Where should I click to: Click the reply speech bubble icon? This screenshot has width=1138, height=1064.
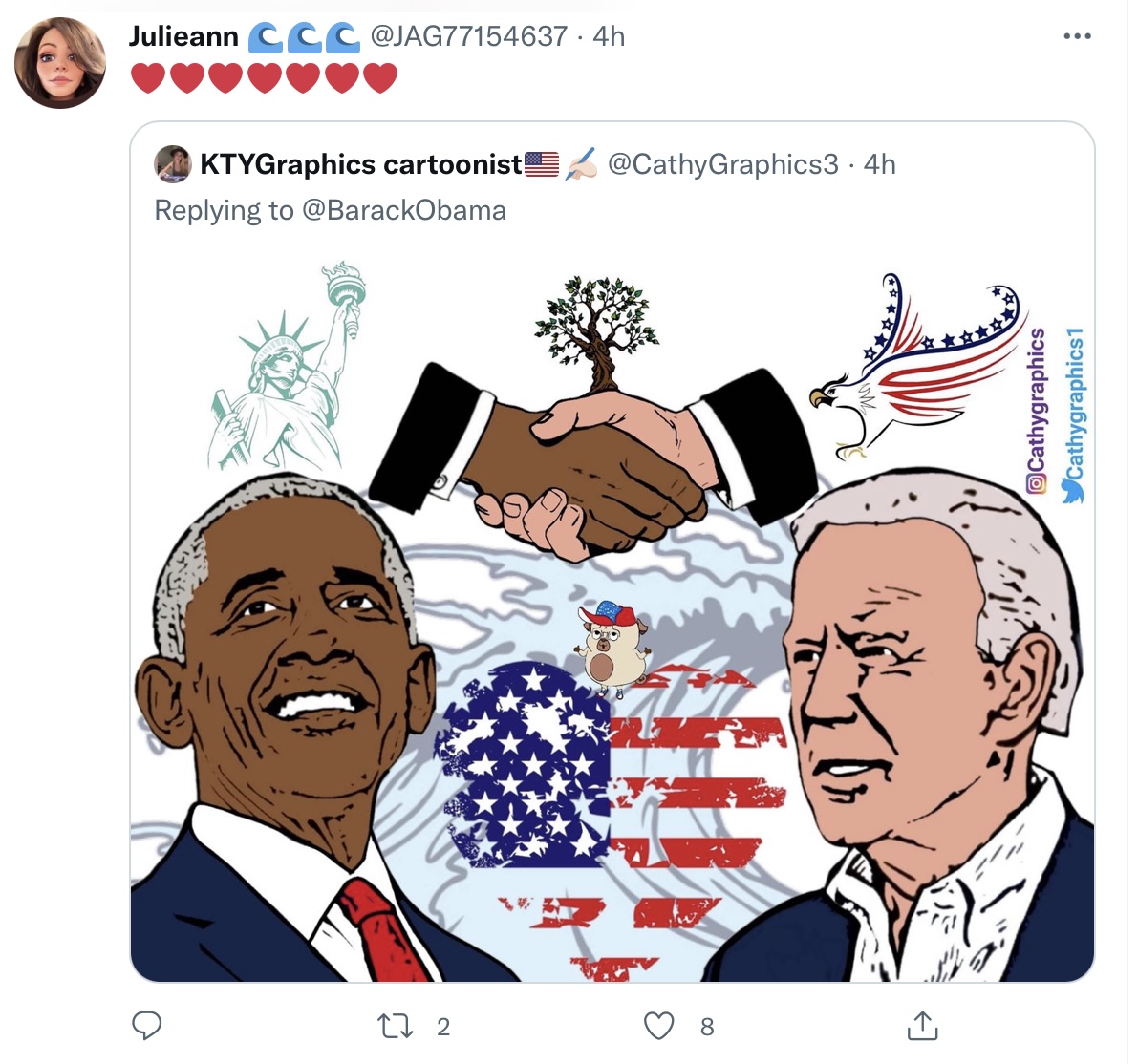tap(146, 1026)
